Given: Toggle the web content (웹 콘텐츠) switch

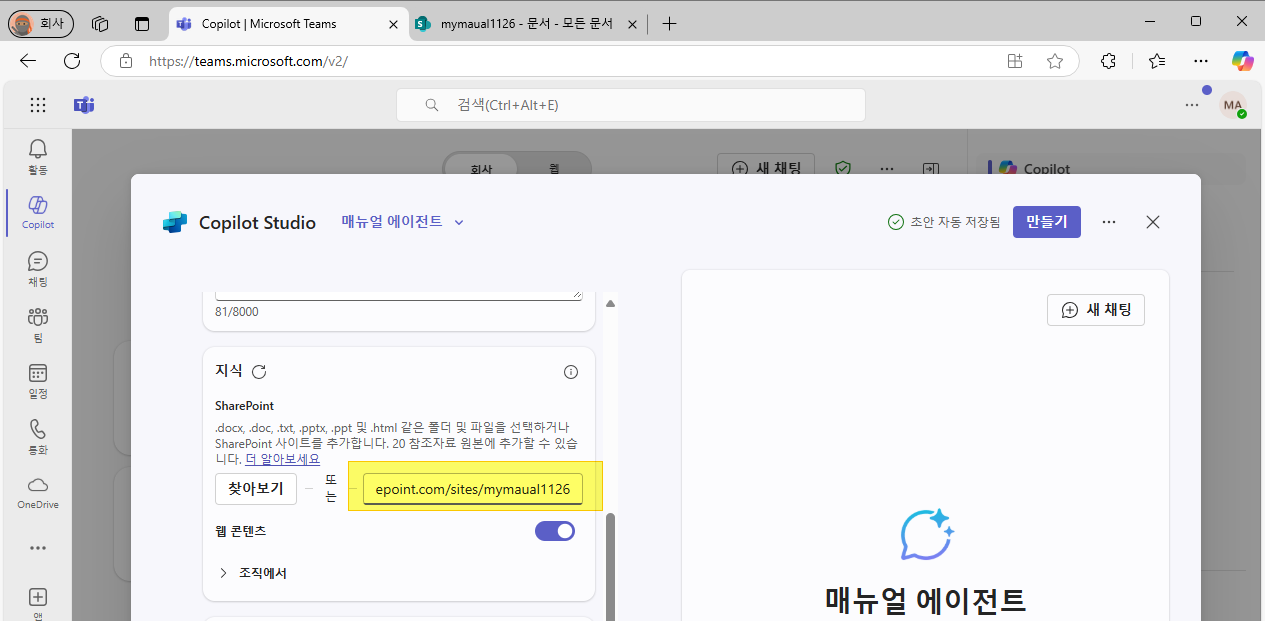Looking at the screenshot, I should click(x=555, y=531).
